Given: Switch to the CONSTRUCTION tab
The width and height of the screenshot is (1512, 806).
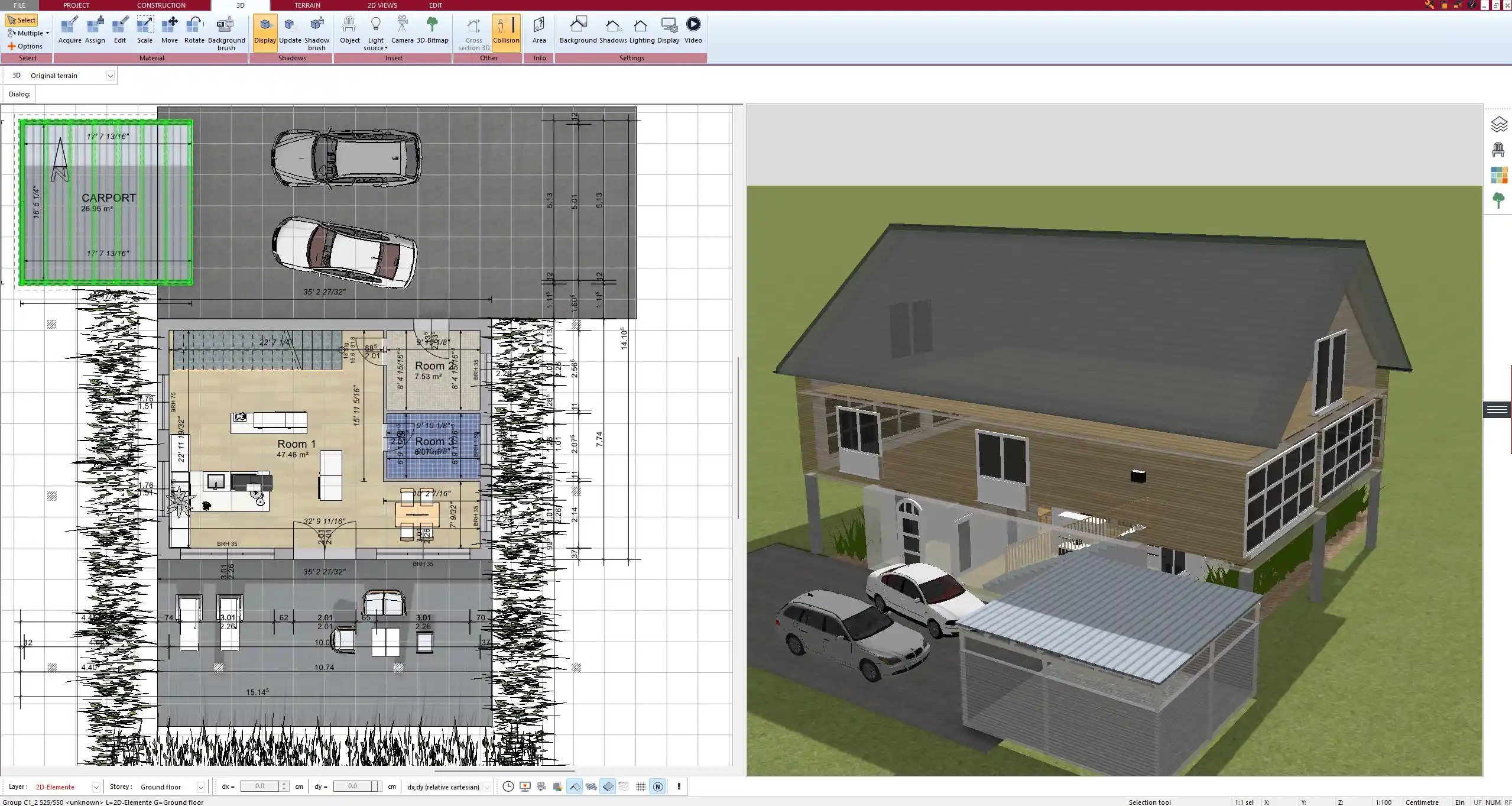Looking at the screenshot, I should pyautogui.click(x=161, y=5).
